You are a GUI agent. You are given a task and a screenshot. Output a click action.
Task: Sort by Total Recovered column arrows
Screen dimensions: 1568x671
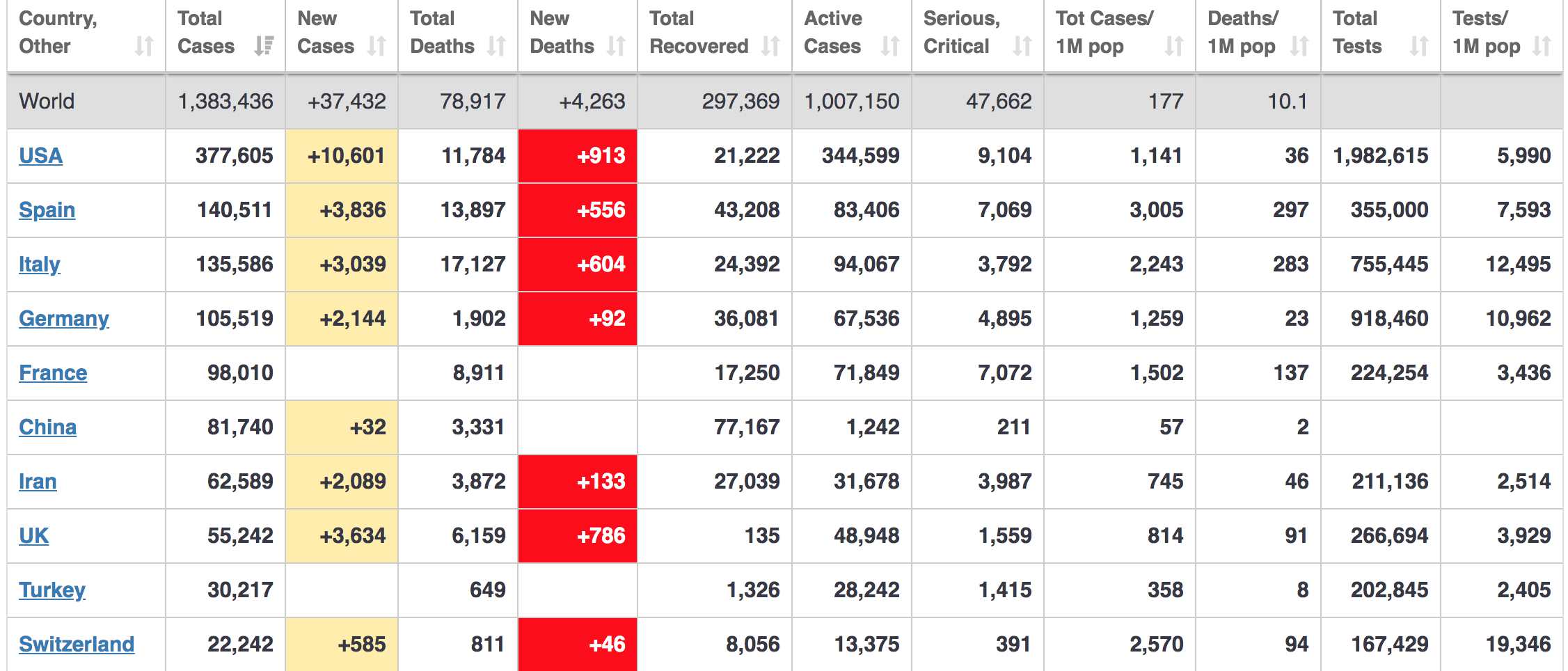point(770,46)
